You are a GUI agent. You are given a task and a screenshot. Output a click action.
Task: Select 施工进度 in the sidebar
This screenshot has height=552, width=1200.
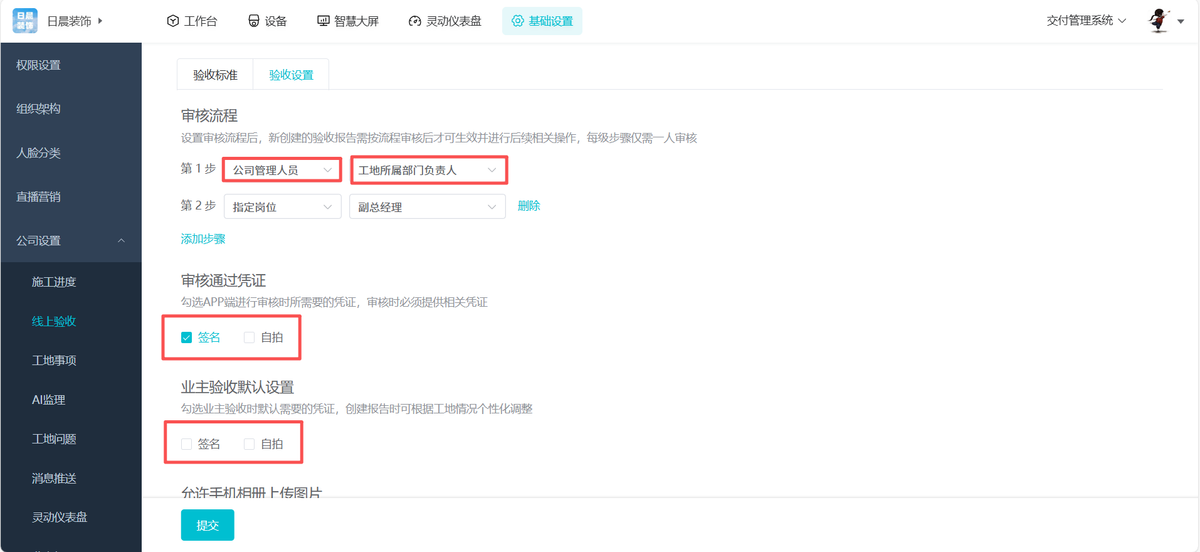[x=54, y=282]
